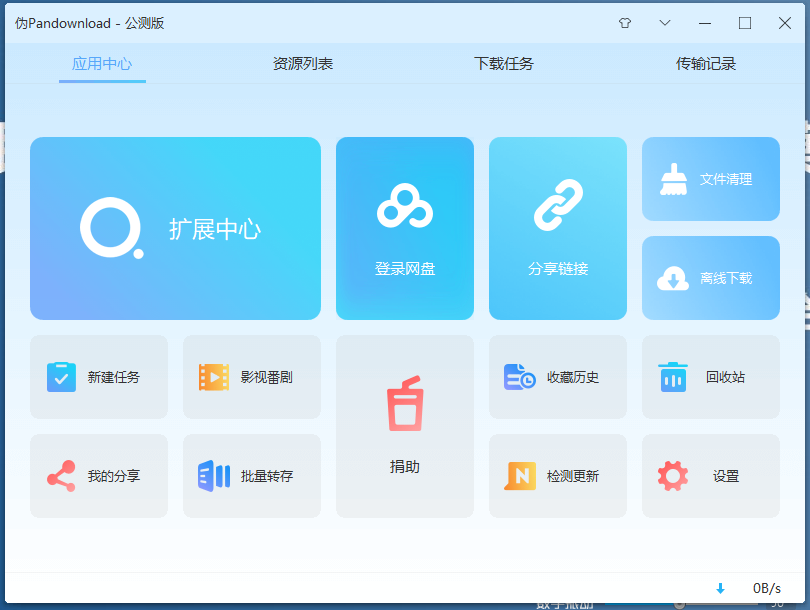Open the 设置 settings panel
Viewport: 810px width, 610px height.
(x=710, y=476)
